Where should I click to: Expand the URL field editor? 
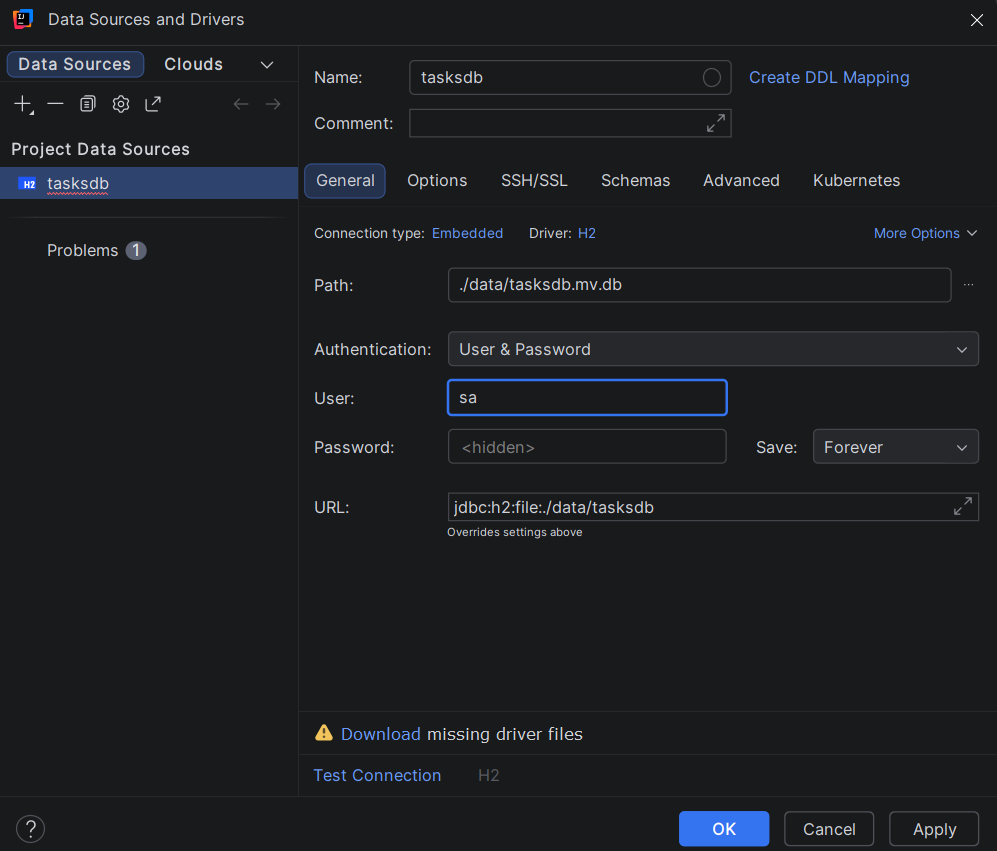tap(962, 507)
